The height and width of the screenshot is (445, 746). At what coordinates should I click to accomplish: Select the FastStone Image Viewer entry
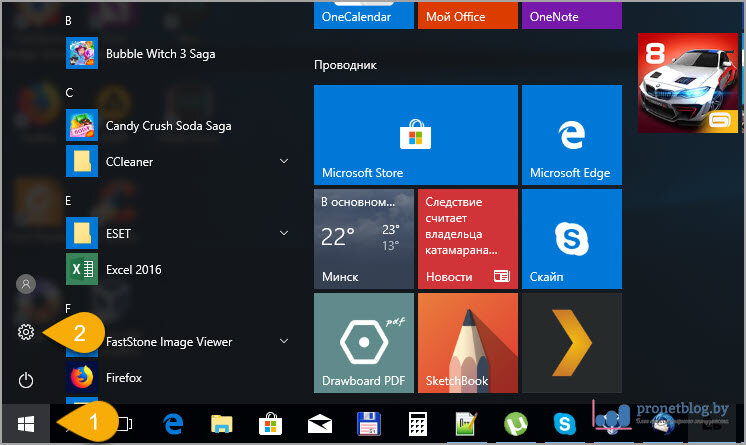click(178, 341)
